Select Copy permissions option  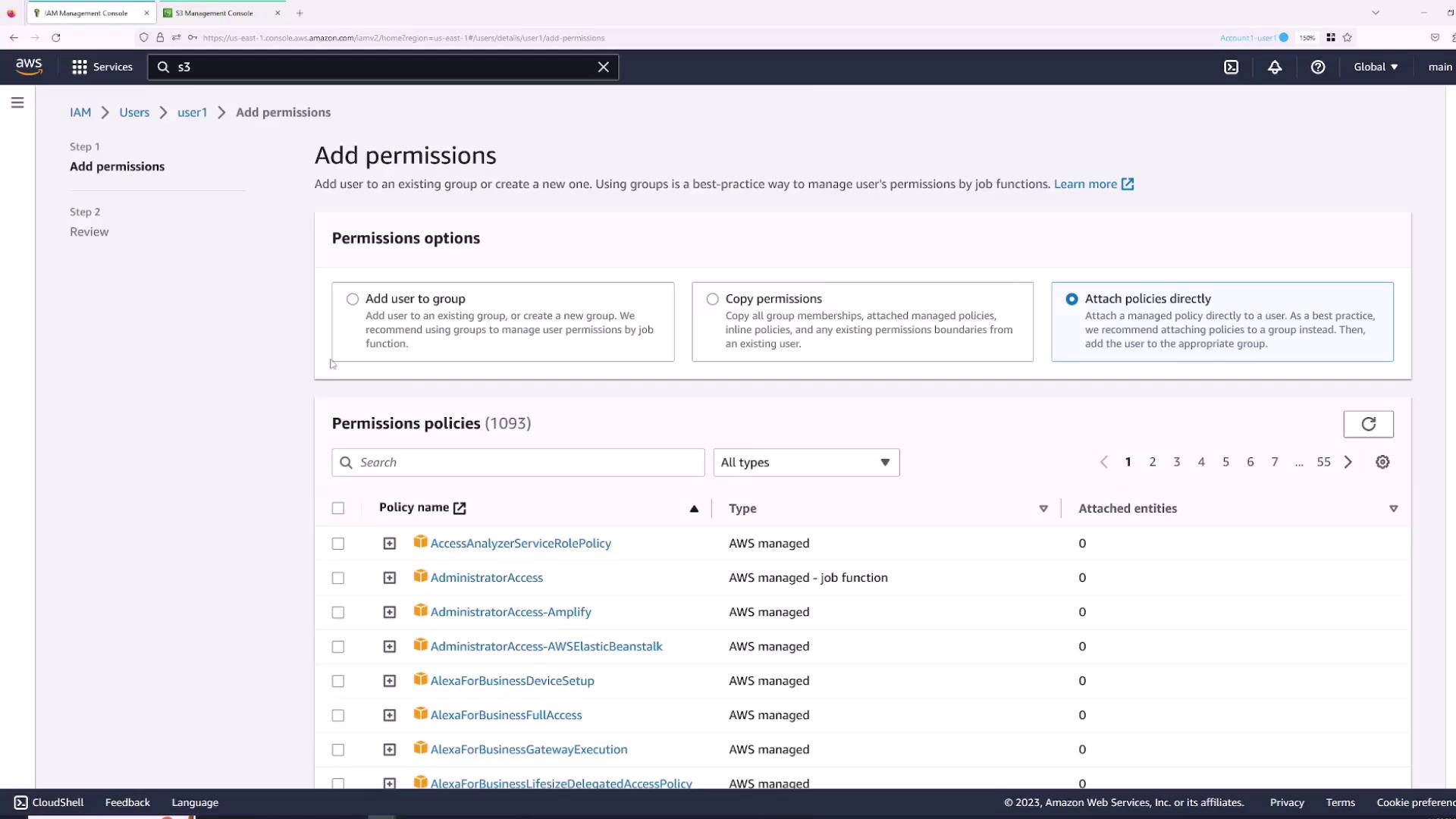coord(712,299)
